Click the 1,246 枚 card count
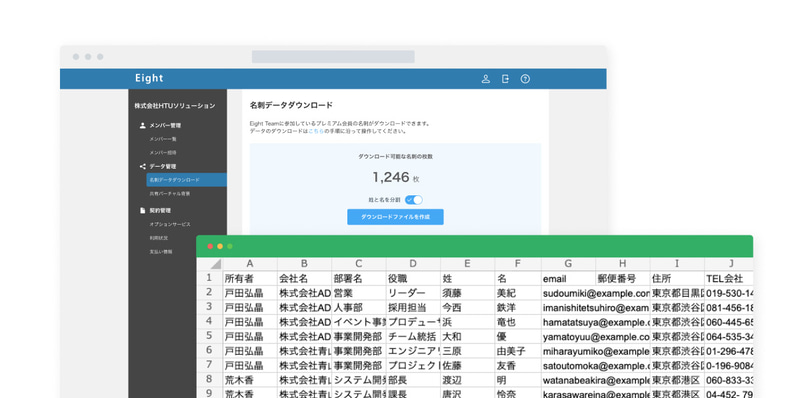Screen dimensions: 800x398 click(395, 178)
